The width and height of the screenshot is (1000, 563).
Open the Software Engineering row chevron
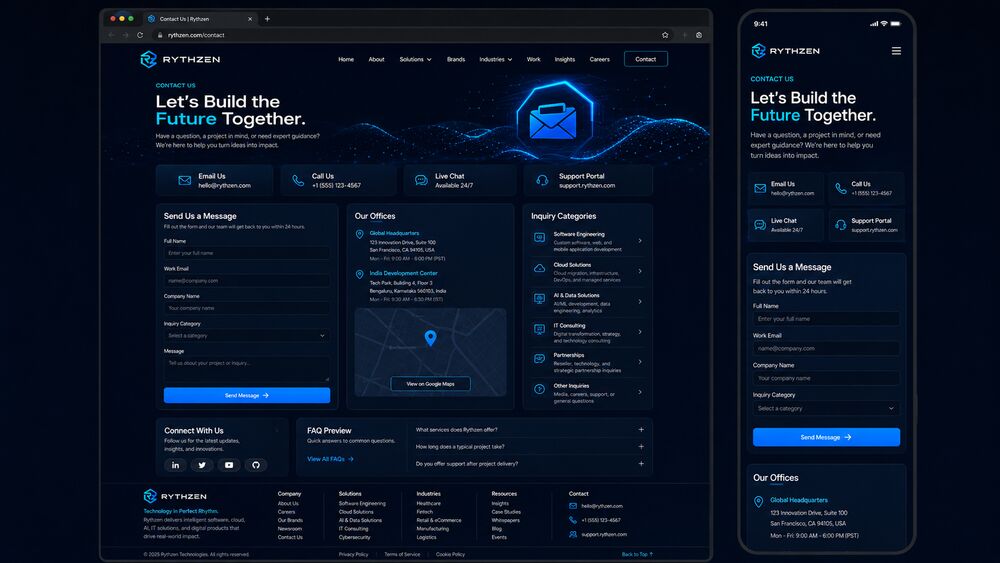(x=640, y=241)
